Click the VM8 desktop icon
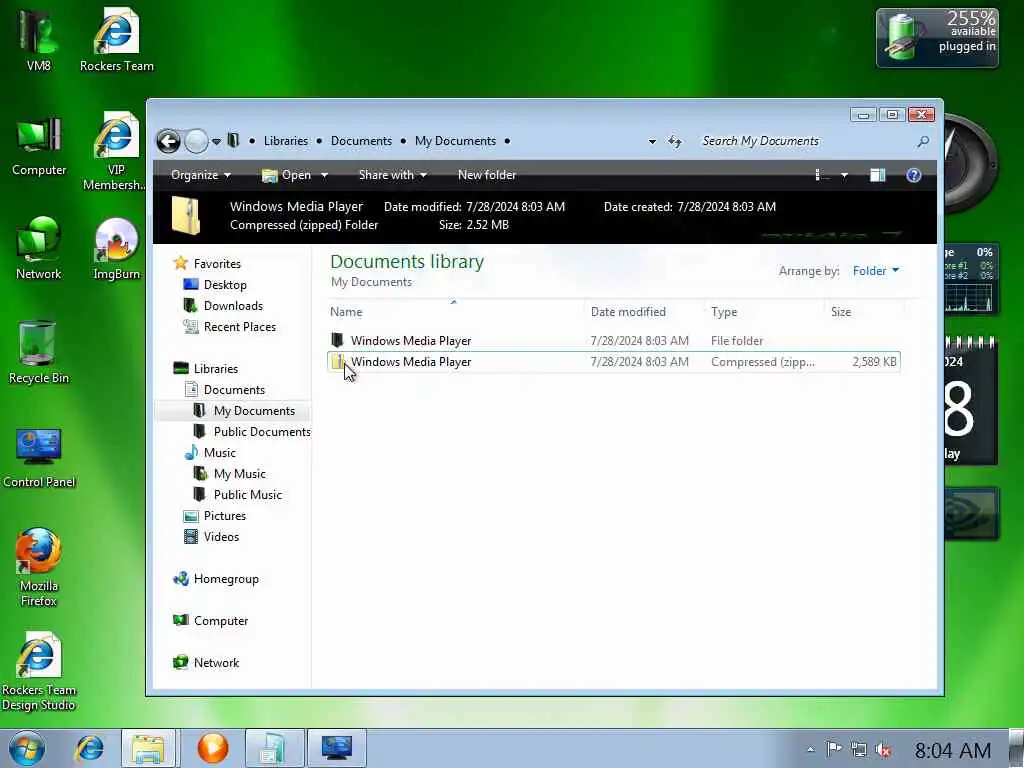The width and height of the screenshot is (1024, 768). [39, 39]
